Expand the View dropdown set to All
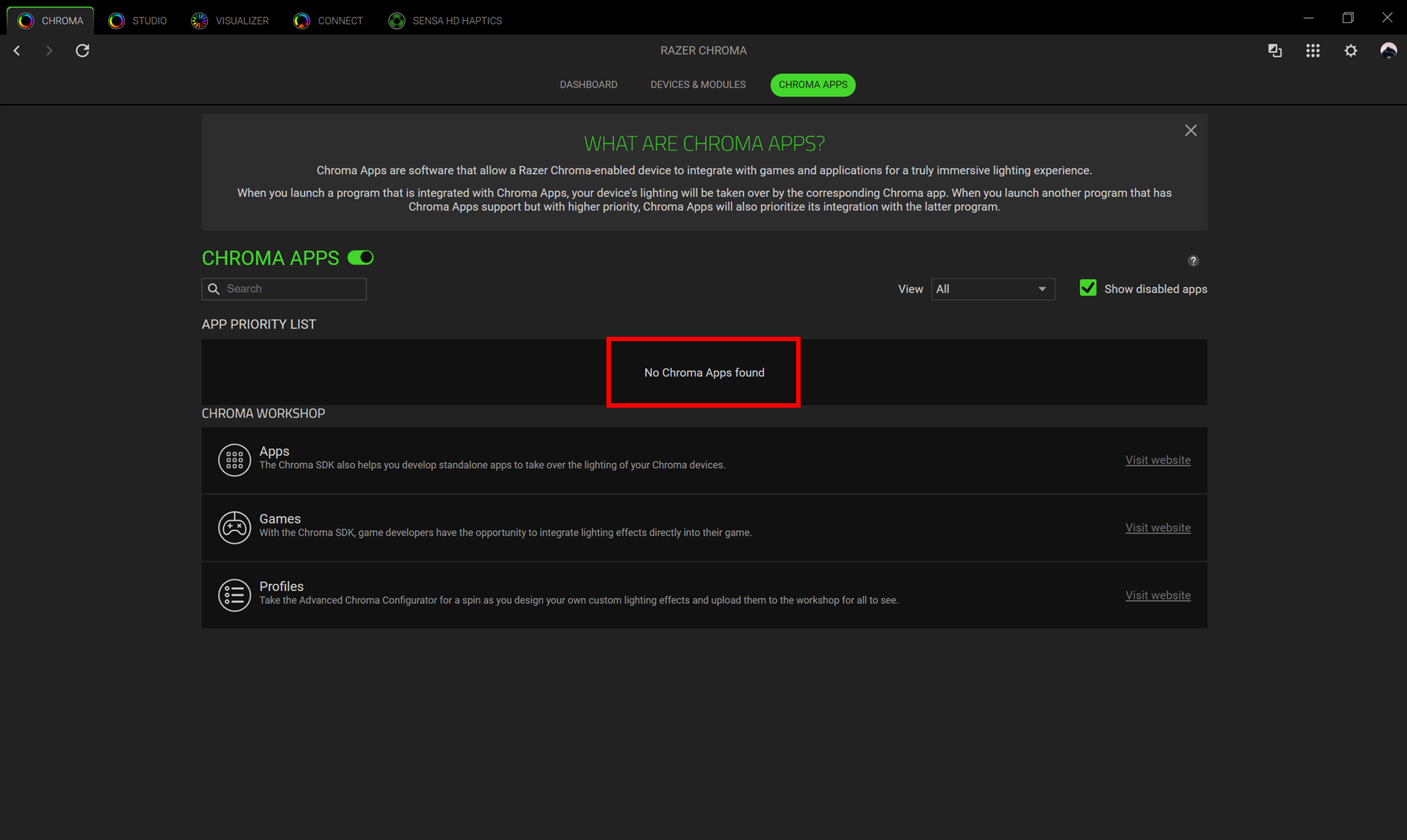 click(x=992, y=289)
